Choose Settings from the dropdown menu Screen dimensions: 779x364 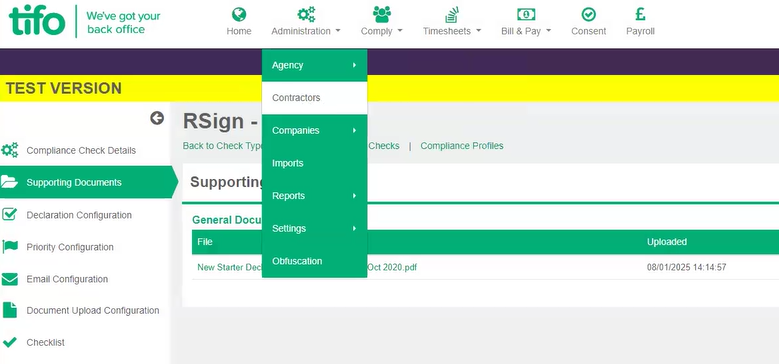coord(314,228)
